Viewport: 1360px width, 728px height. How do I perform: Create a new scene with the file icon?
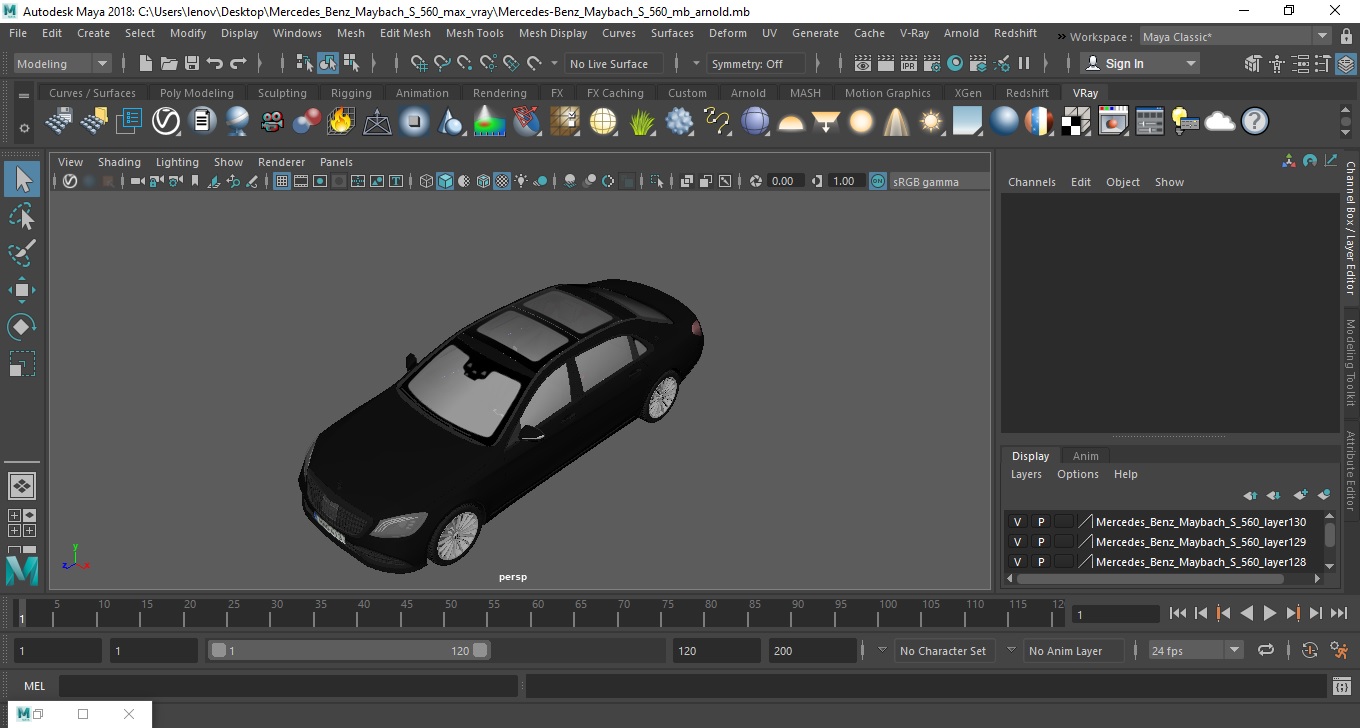click(x=146, y=63)
